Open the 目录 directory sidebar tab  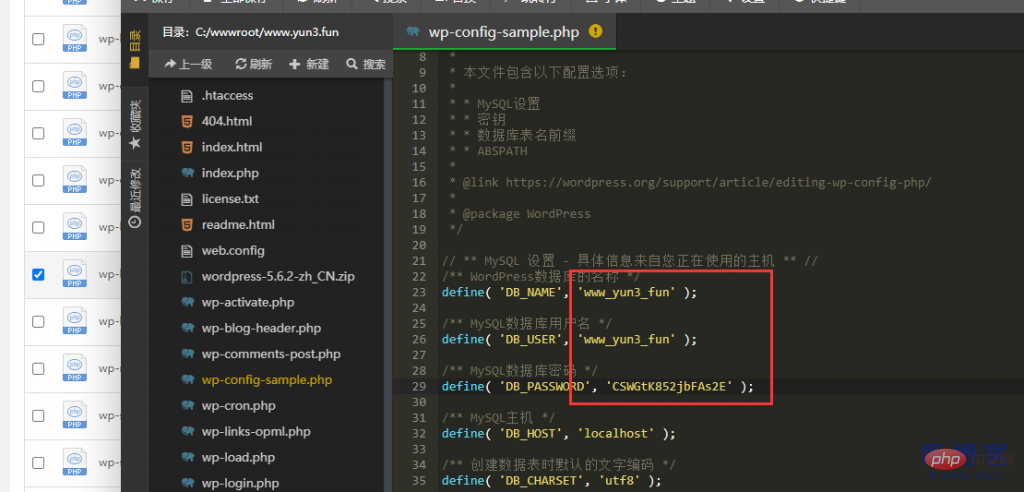point(135,48)
